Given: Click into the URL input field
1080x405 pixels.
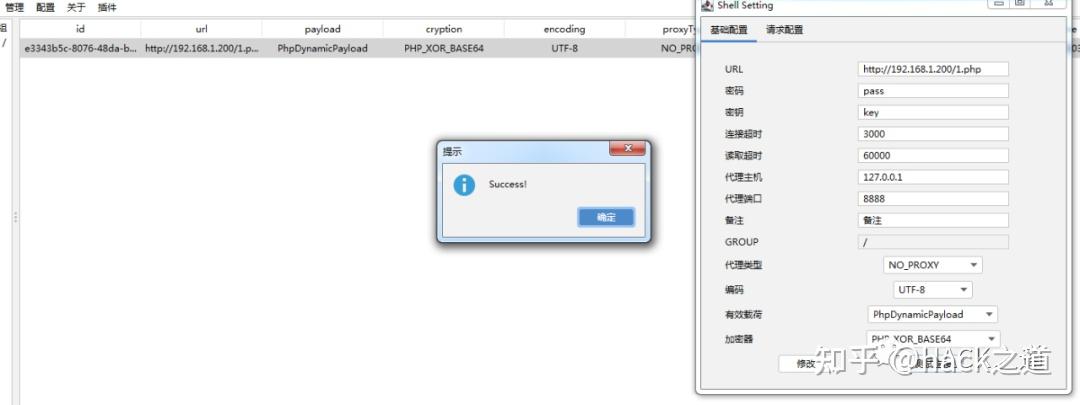Looking at the screenshot, I should pyautogui.click(x=933, y=69).
